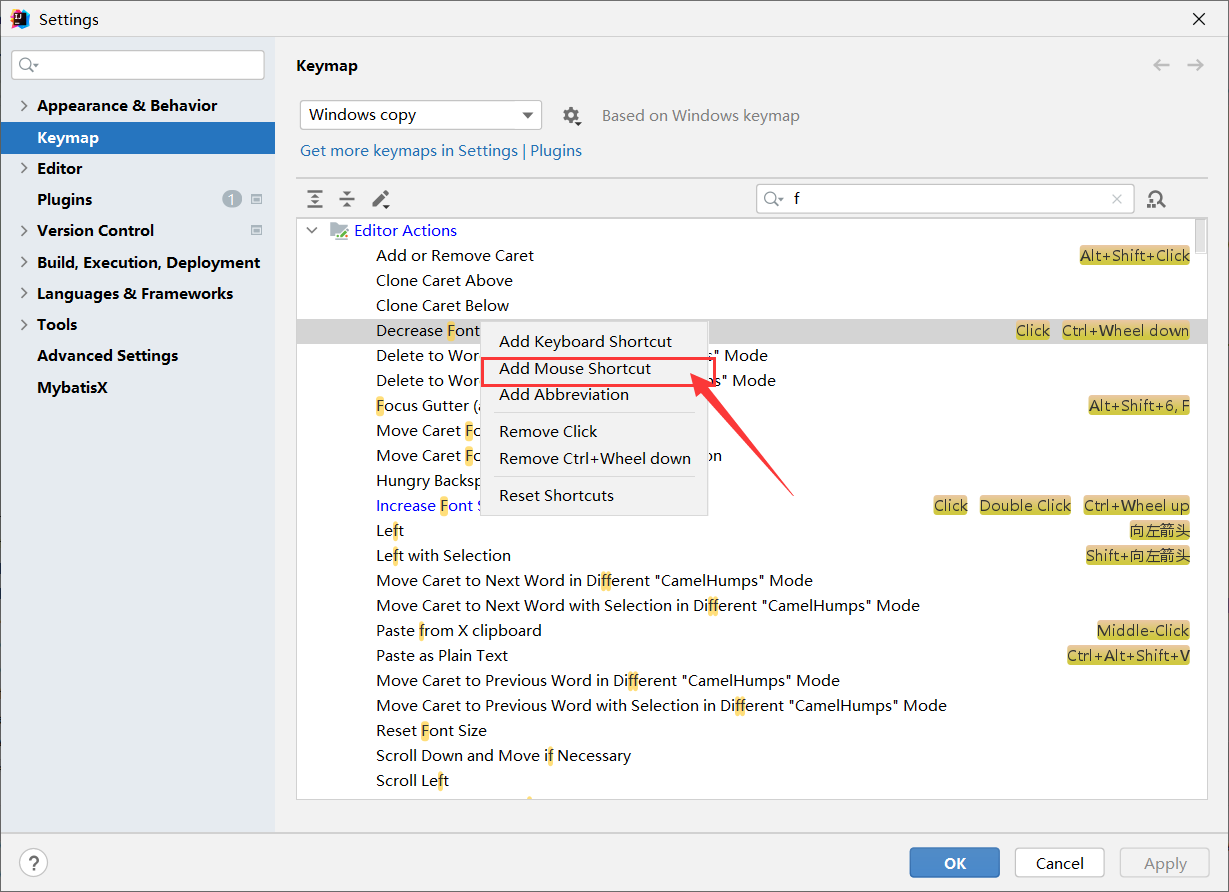
Task: Open Find Actions by Shortcut icon
Action: [x=1156, y=199]
